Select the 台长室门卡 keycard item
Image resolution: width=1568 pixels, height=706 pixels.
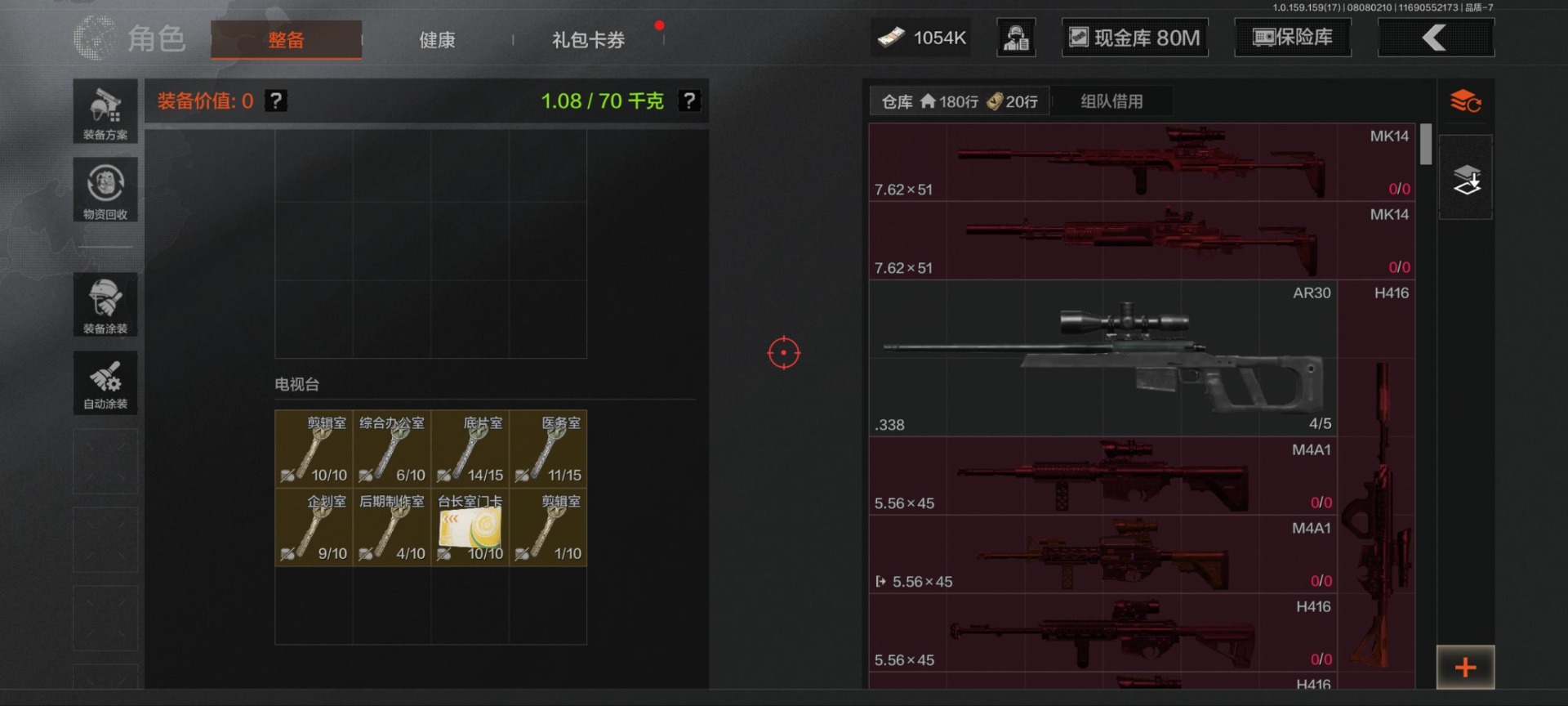tap(470, 528)
